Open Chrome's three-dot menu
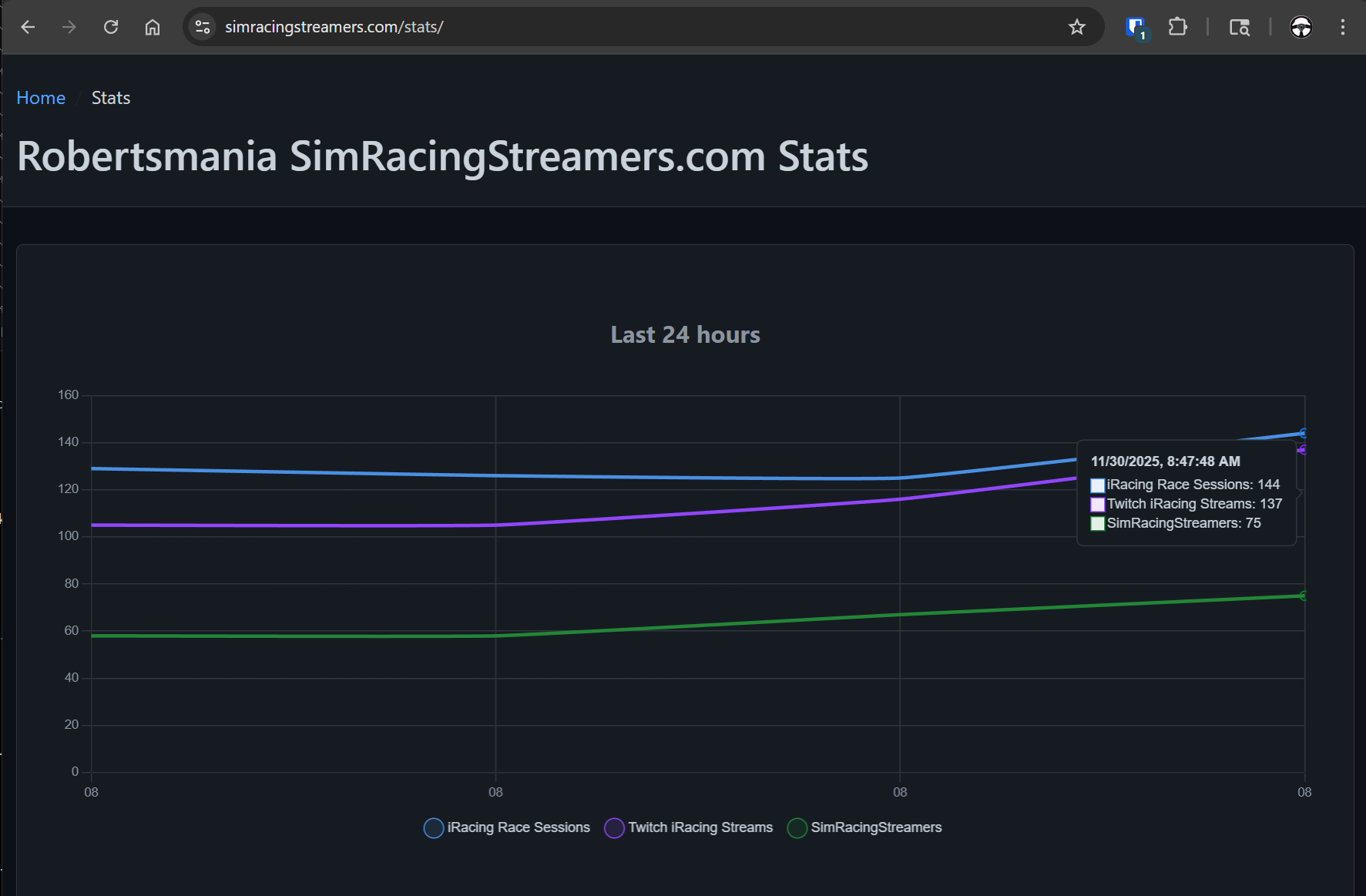The image size is (1366, 896). click(1343, 26)
